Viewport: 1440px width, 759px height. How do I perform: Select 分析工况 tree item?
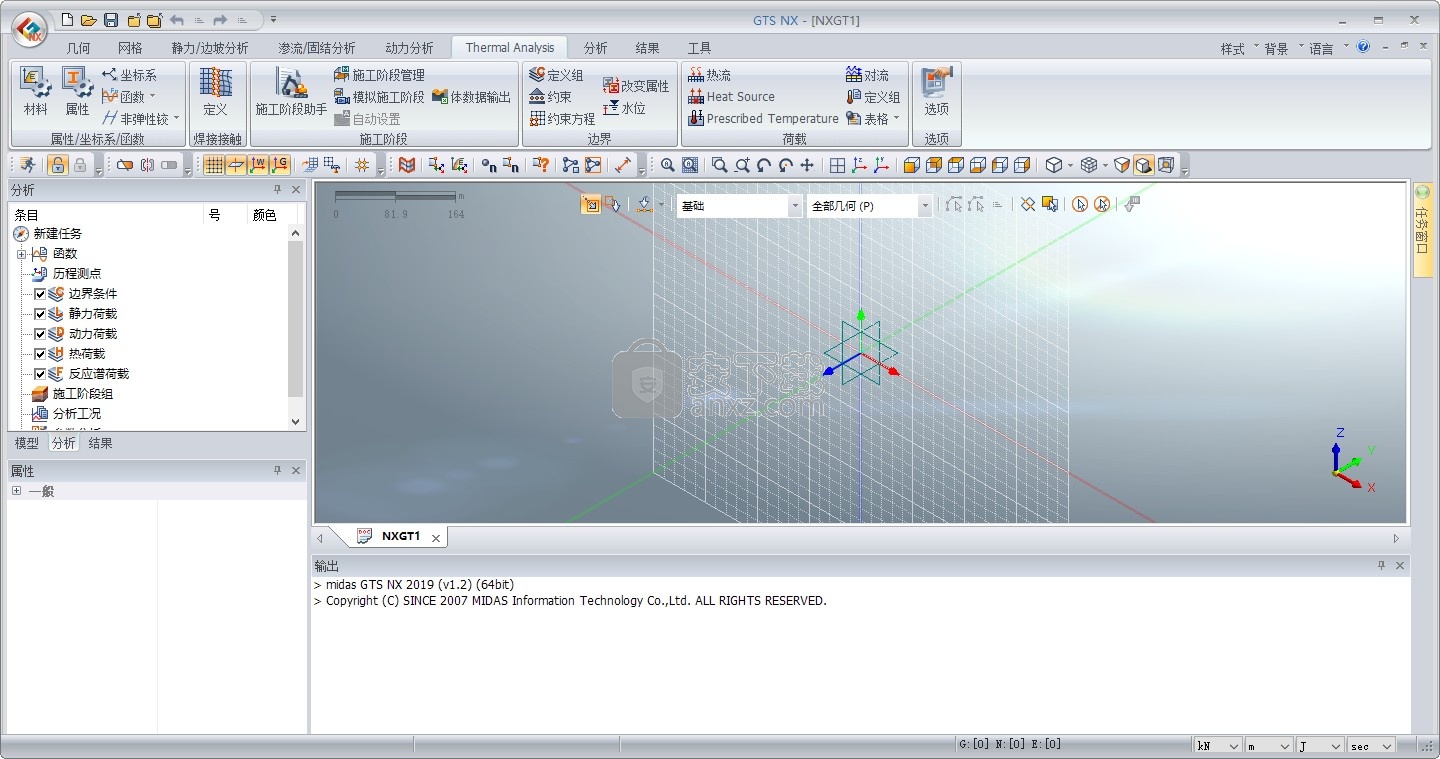[66, 414]
